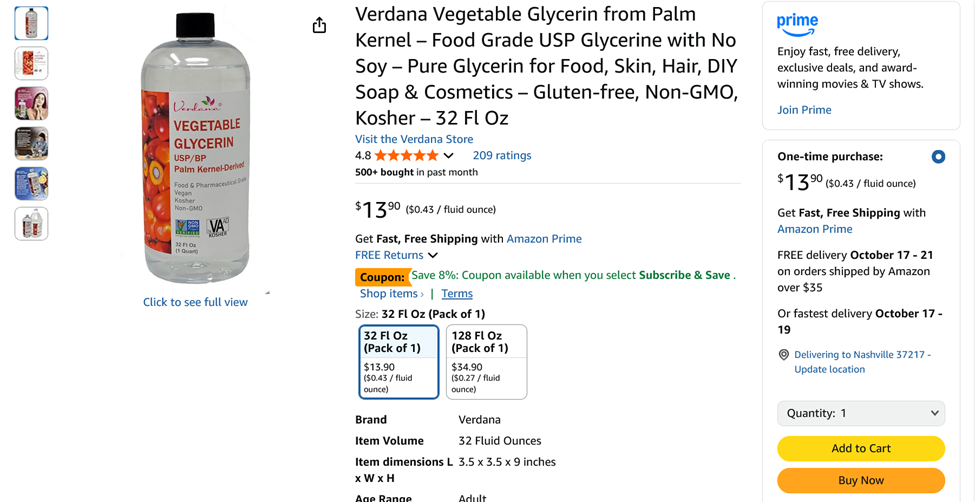
Task: Click the location pin delivery icon
Action: pos(784,355)
